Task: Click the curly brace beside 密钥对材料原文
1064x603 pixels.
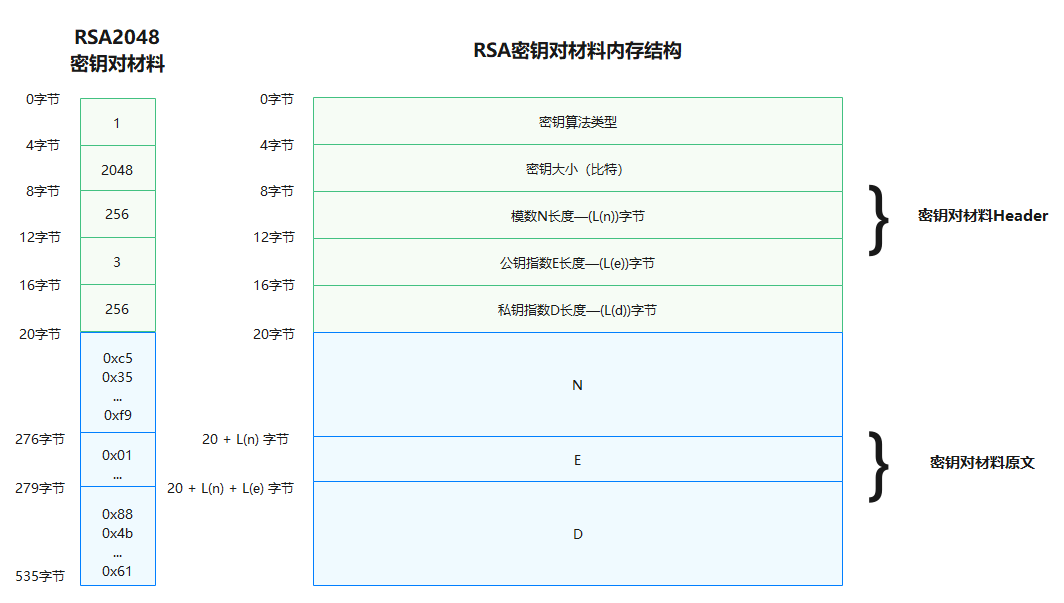Action: coord(879,465)
